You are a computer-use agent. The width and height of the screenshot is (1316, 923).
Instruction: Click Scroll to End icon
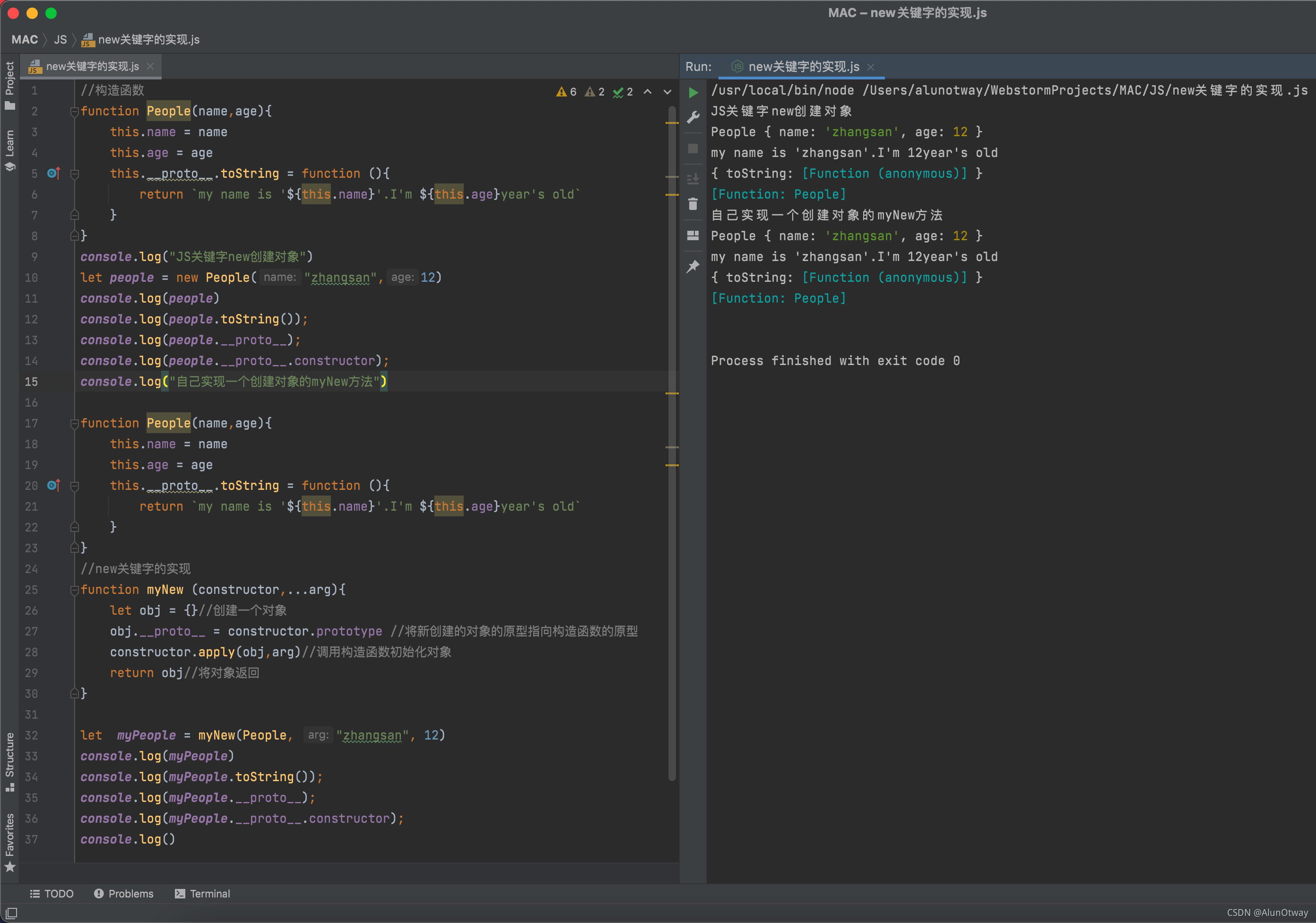[693, 179]
